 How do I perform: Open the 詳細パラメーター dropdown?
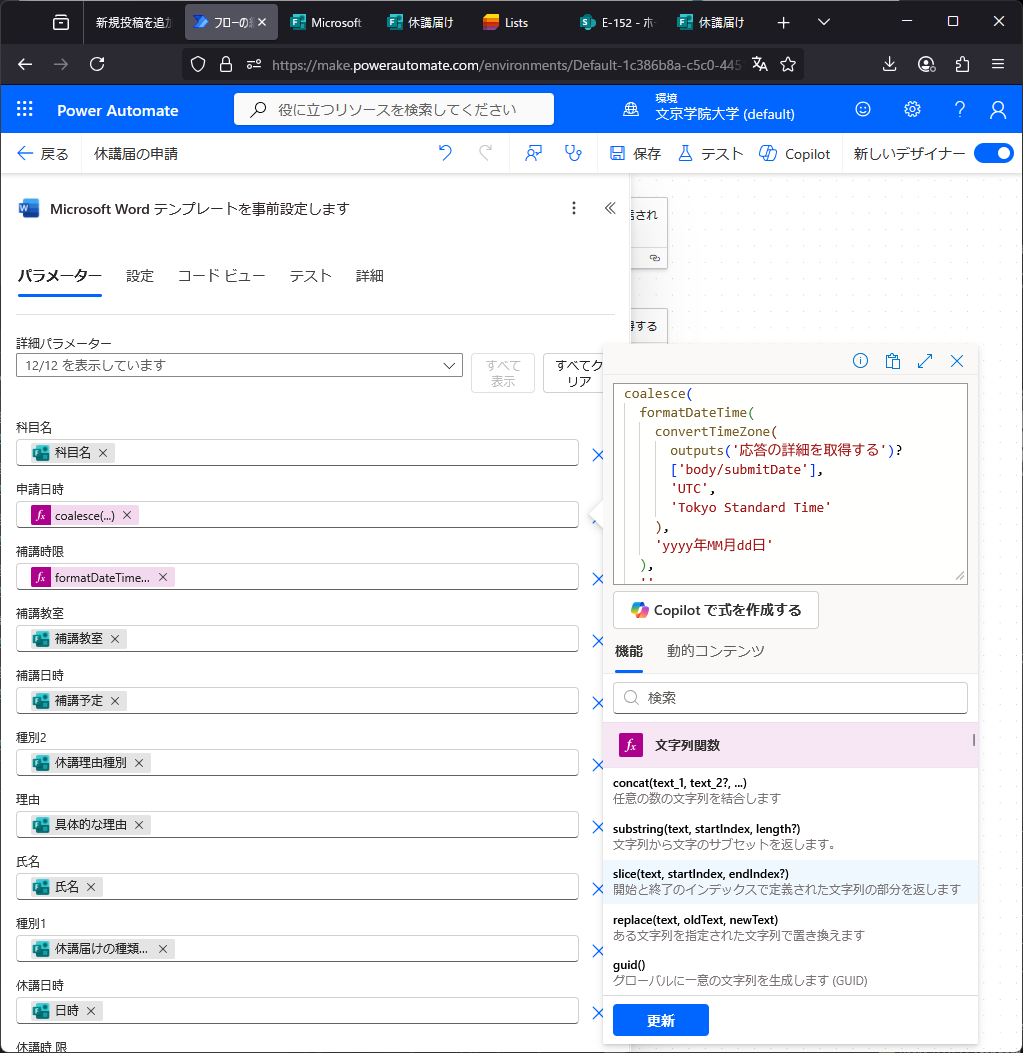coord(239,366)
